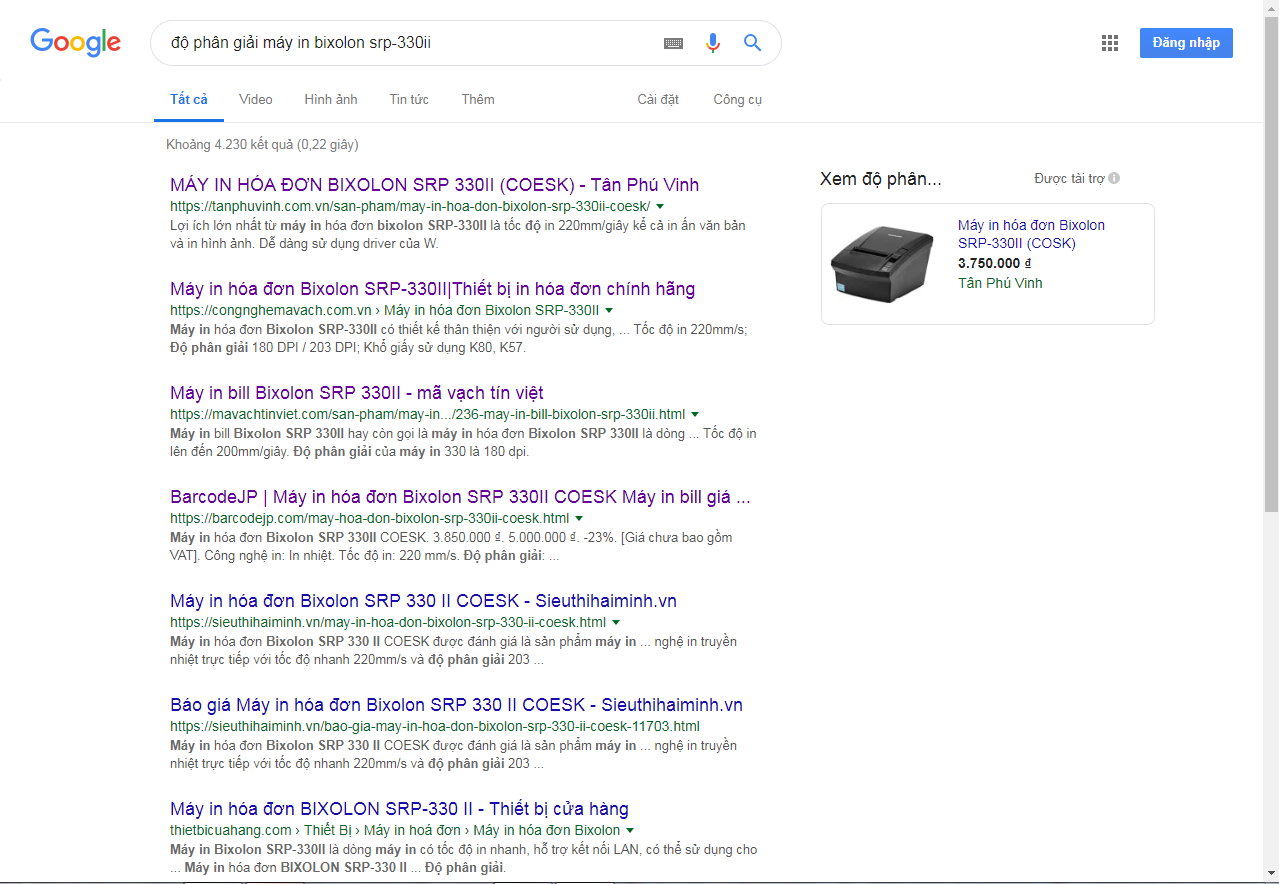
Task: Expand dropdown arrow next to congnghemavach.com.vn URL
Action: click(609, 311)
